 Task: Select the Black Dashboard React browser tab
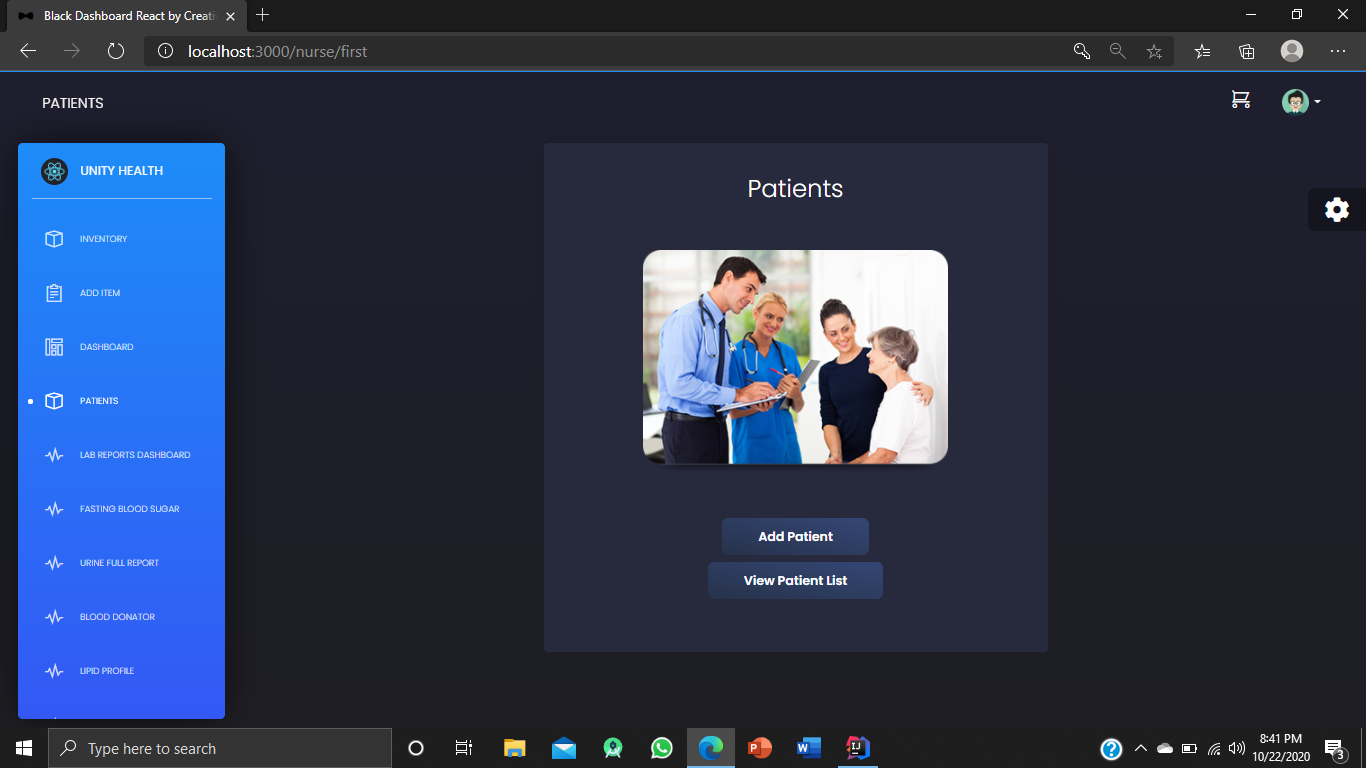pos(127,16)
